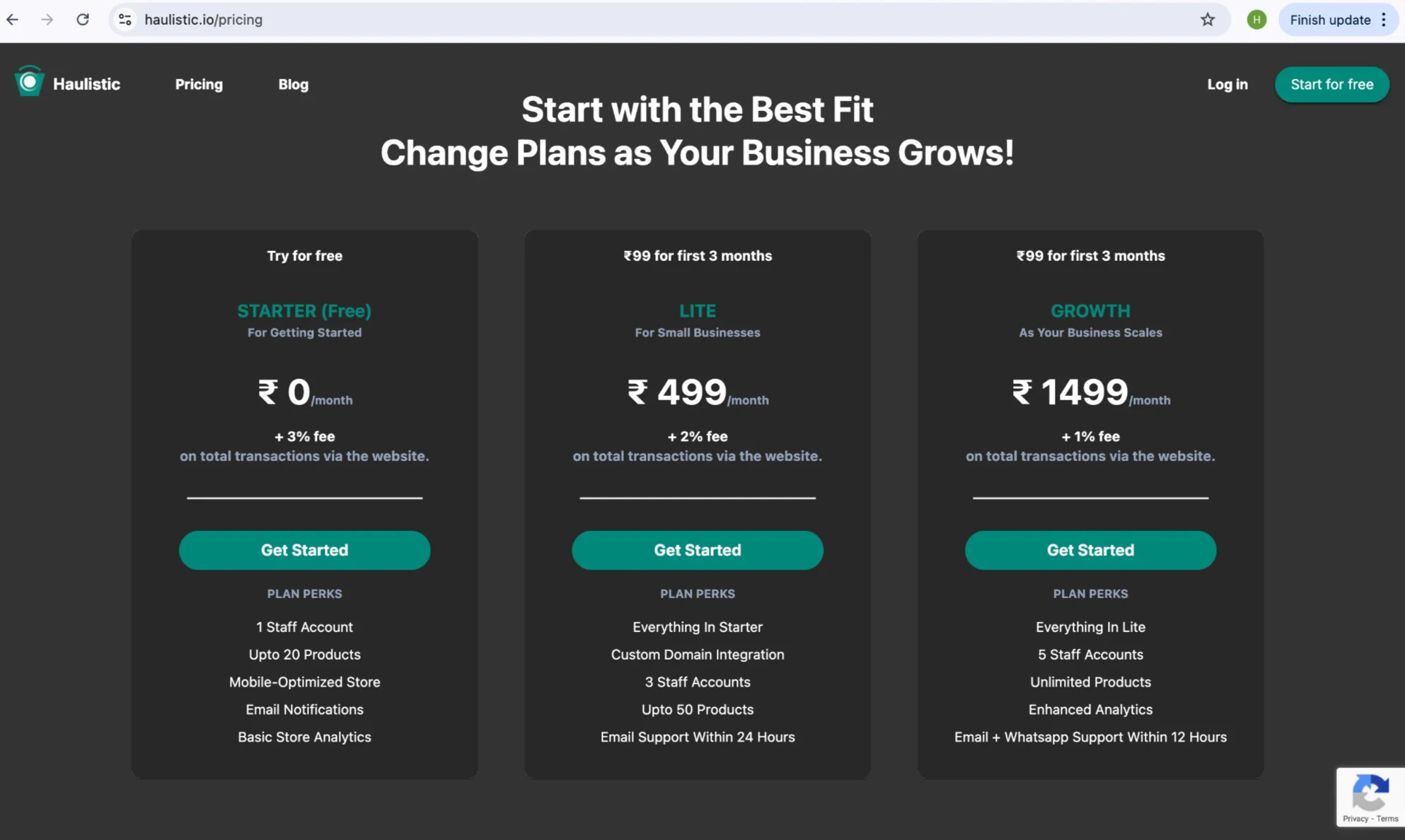
Task: Click the reCAPTCHA badge icon
Action: click(x=1370, y=793)
